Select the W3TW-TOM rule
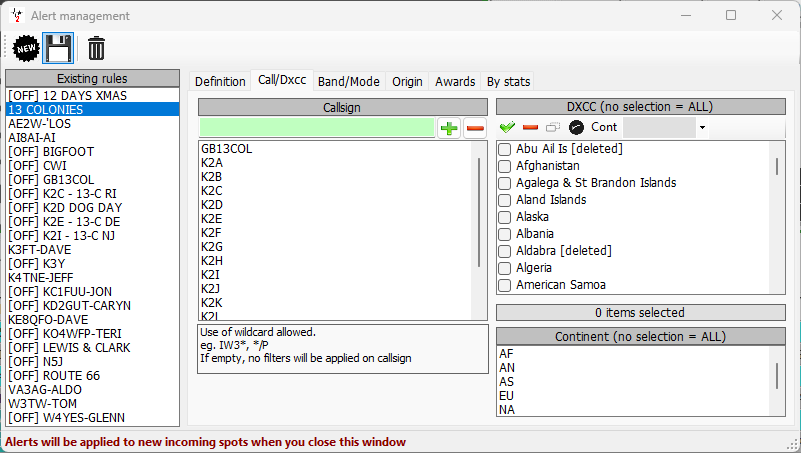The height and width of the screenshot is (453, 801). tap(92, 403)
